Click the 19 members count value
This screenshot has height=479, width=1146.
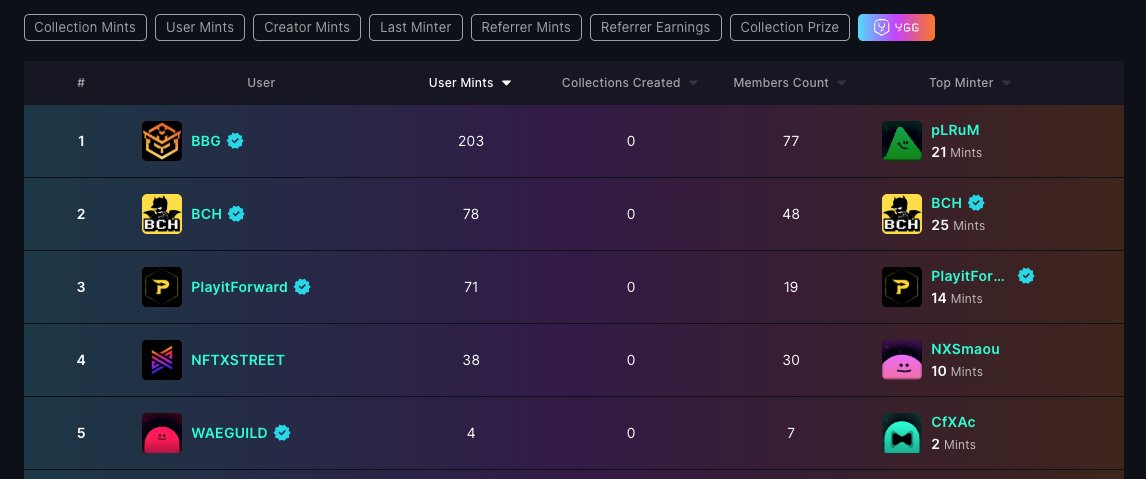pyautogui.click(x=791, y=287)
